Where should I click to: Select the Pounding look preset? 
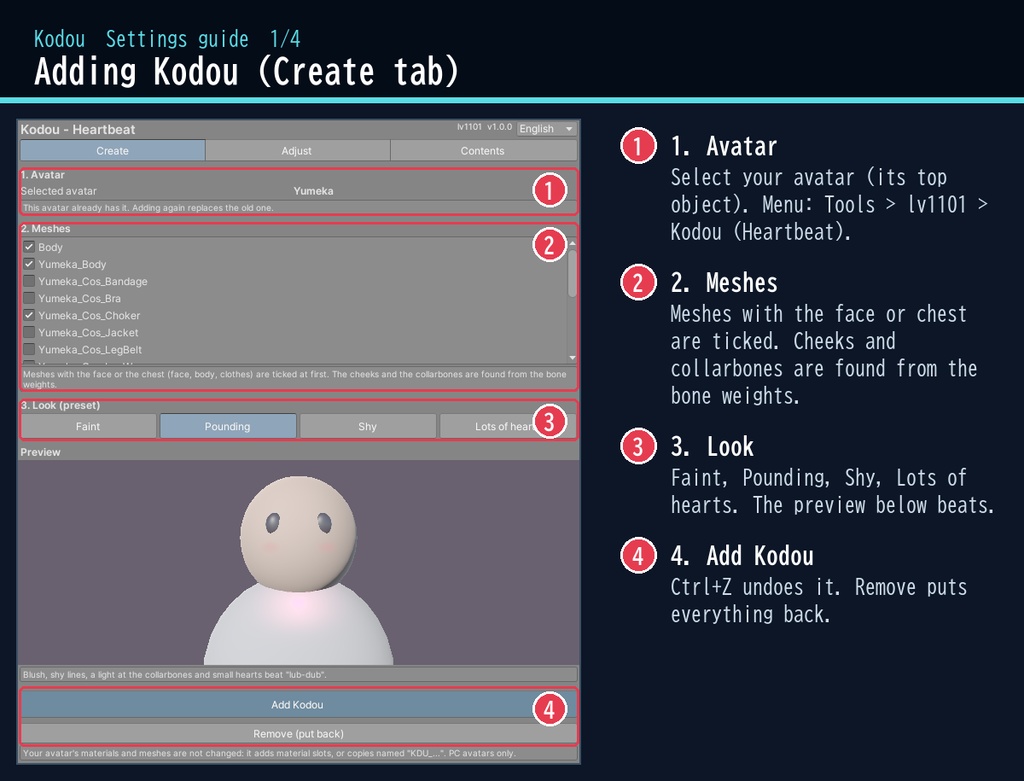click(228, 426)
